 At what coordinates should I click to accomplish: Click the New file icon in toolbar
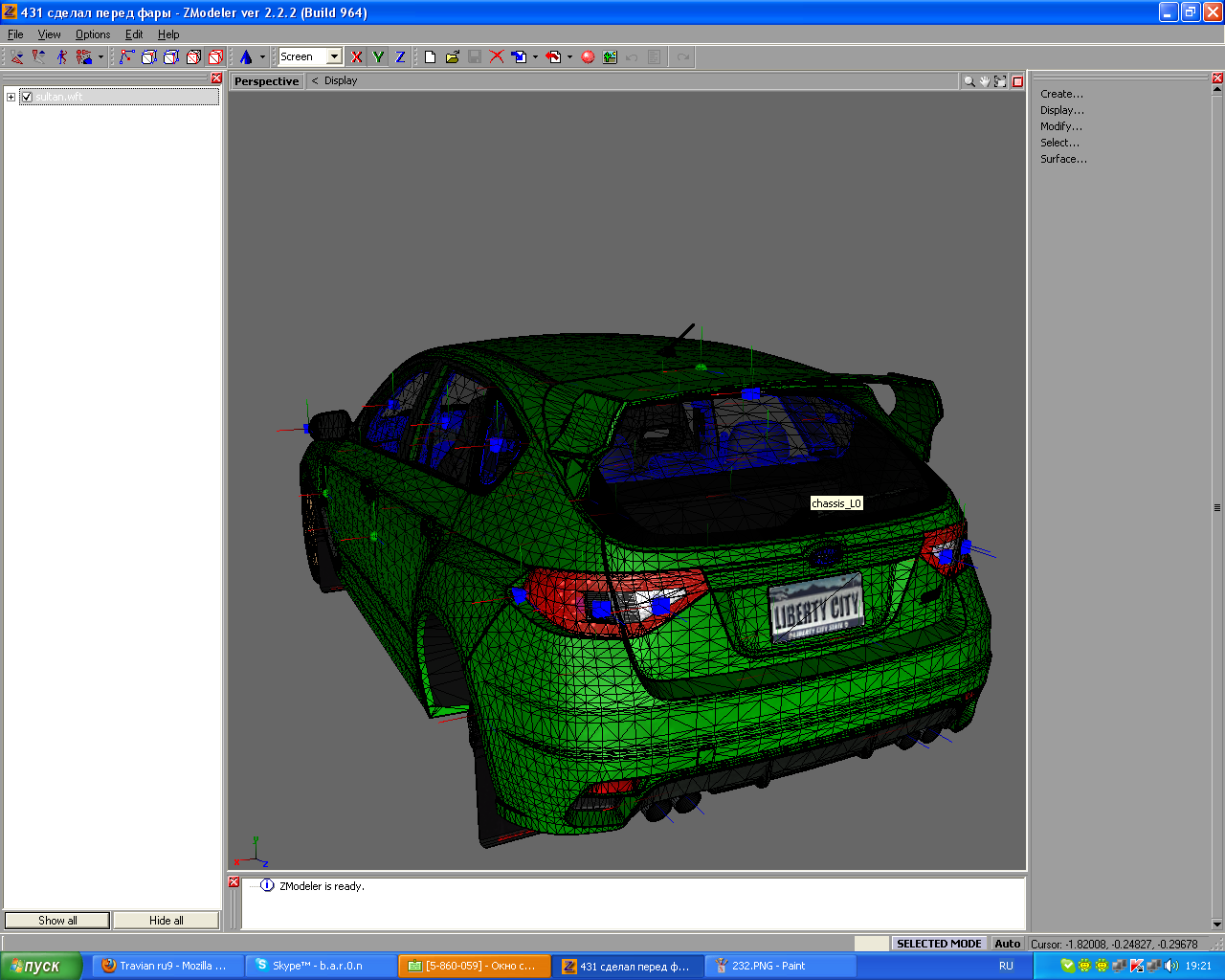[430, 57]
